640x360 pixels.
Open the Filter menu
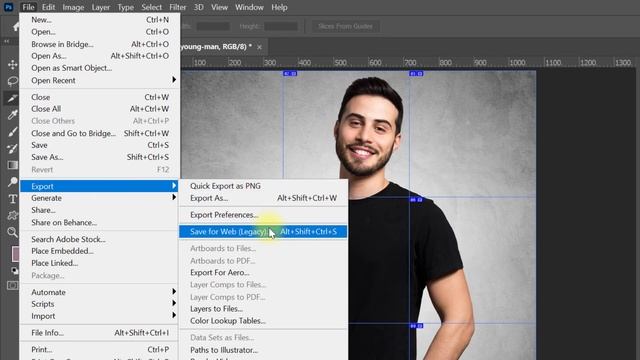(x=178, y=7)
